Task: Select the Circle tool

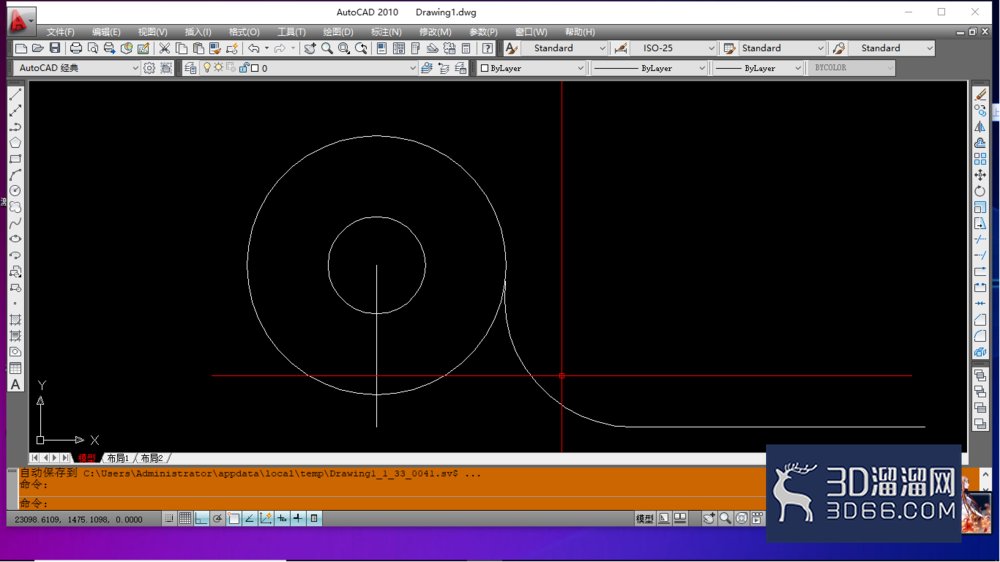Action: (x=15, y=191)
